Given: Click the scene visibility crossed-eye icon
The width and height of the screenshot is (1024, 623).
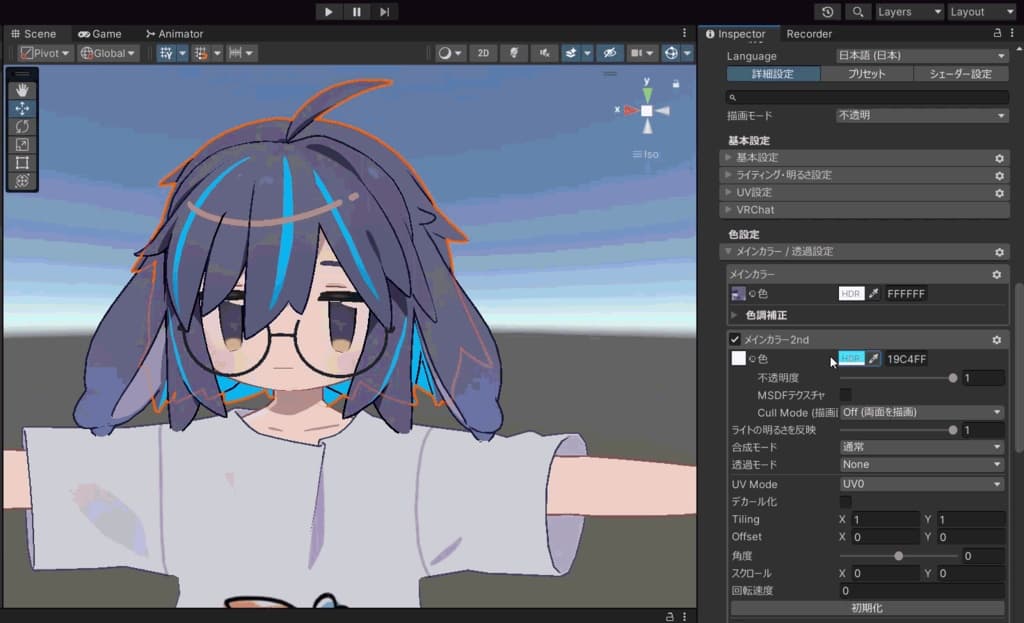Looking at the screenshot, I should 609,52.
